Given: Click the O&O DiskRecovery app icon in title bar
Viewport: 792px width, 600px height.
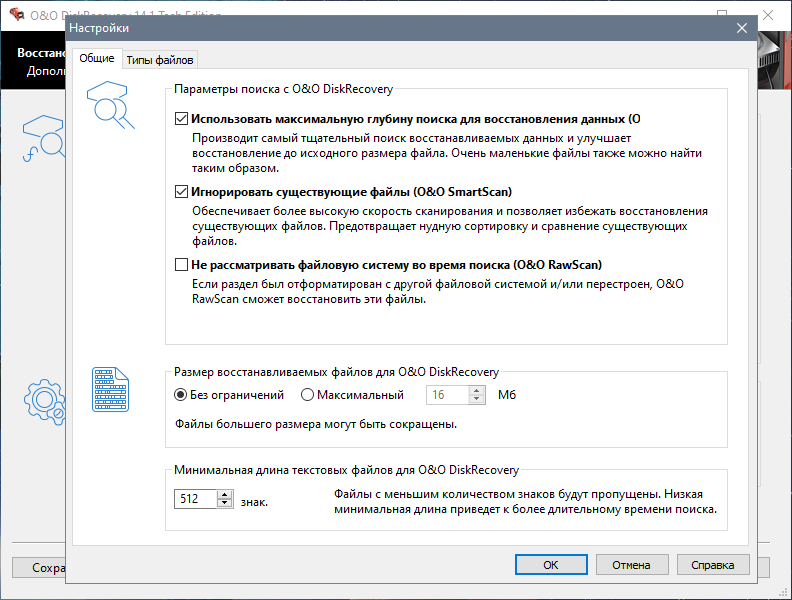Looking at the screenshot, I should (x=17, y=14).
